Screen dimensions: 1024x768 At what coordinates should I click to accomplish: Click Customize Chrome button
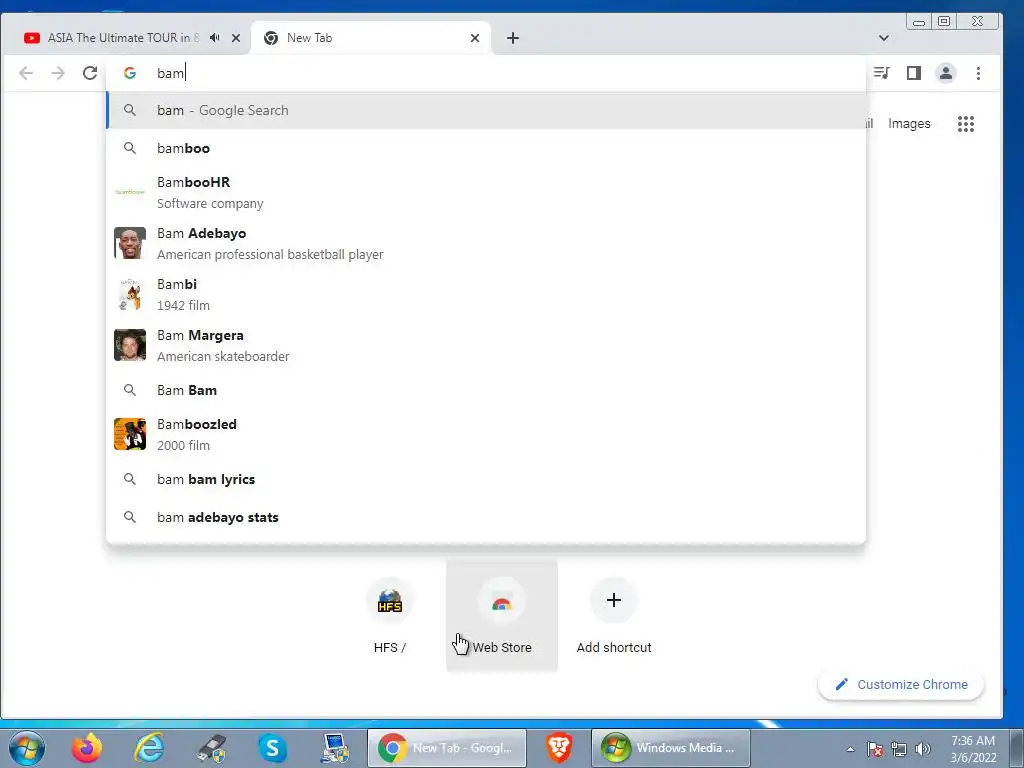click(x=901, y=684)
